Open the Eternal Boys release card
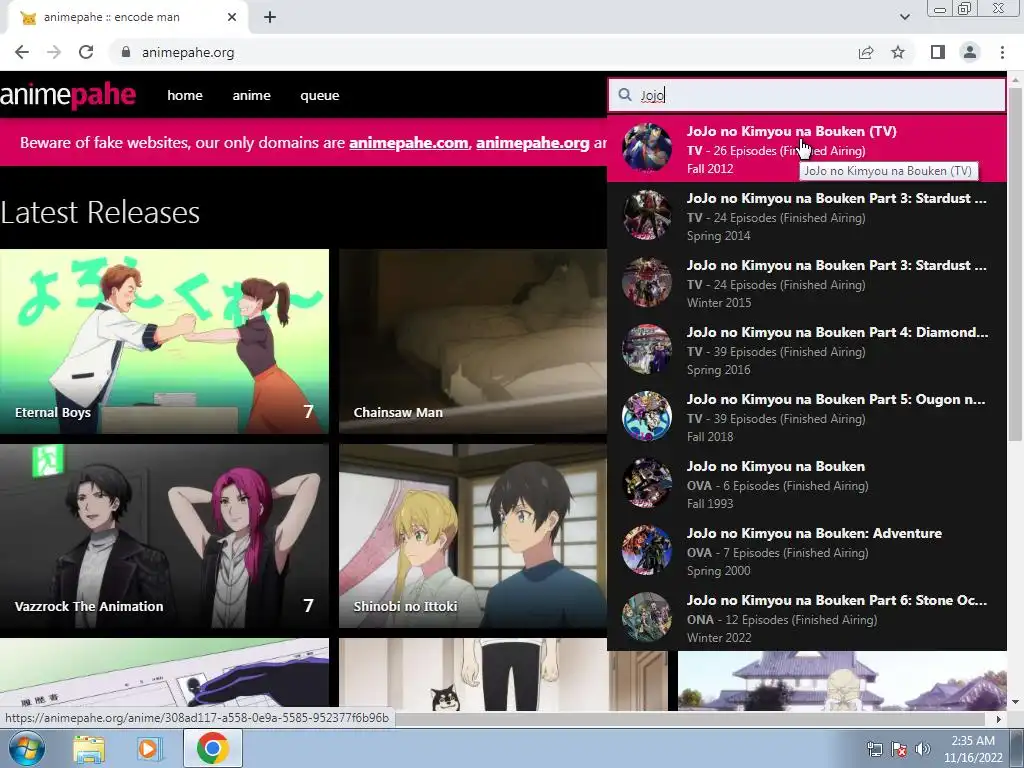This screenshot has width=1024, height=768. [x=164, y=341]
